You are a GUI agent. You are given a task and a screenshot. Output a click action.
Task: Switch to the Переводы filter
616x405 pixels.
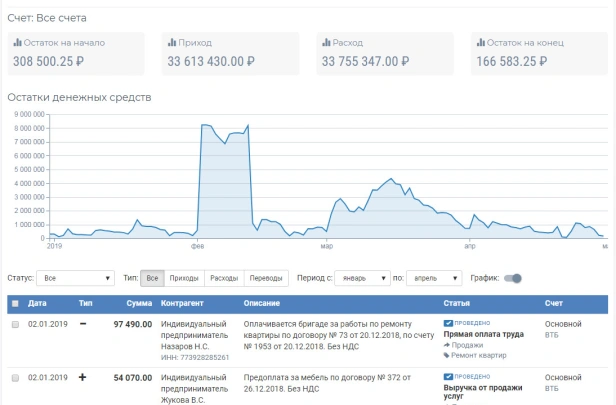click(x=266, y=278)
